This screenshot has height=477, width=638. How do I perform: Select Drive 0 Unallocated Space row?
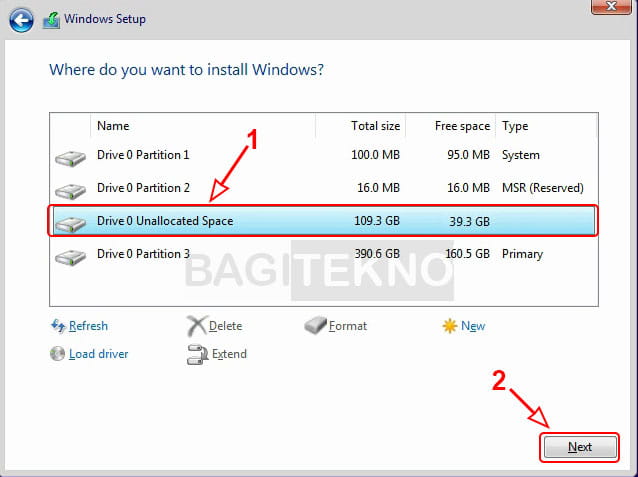[324, 221]
